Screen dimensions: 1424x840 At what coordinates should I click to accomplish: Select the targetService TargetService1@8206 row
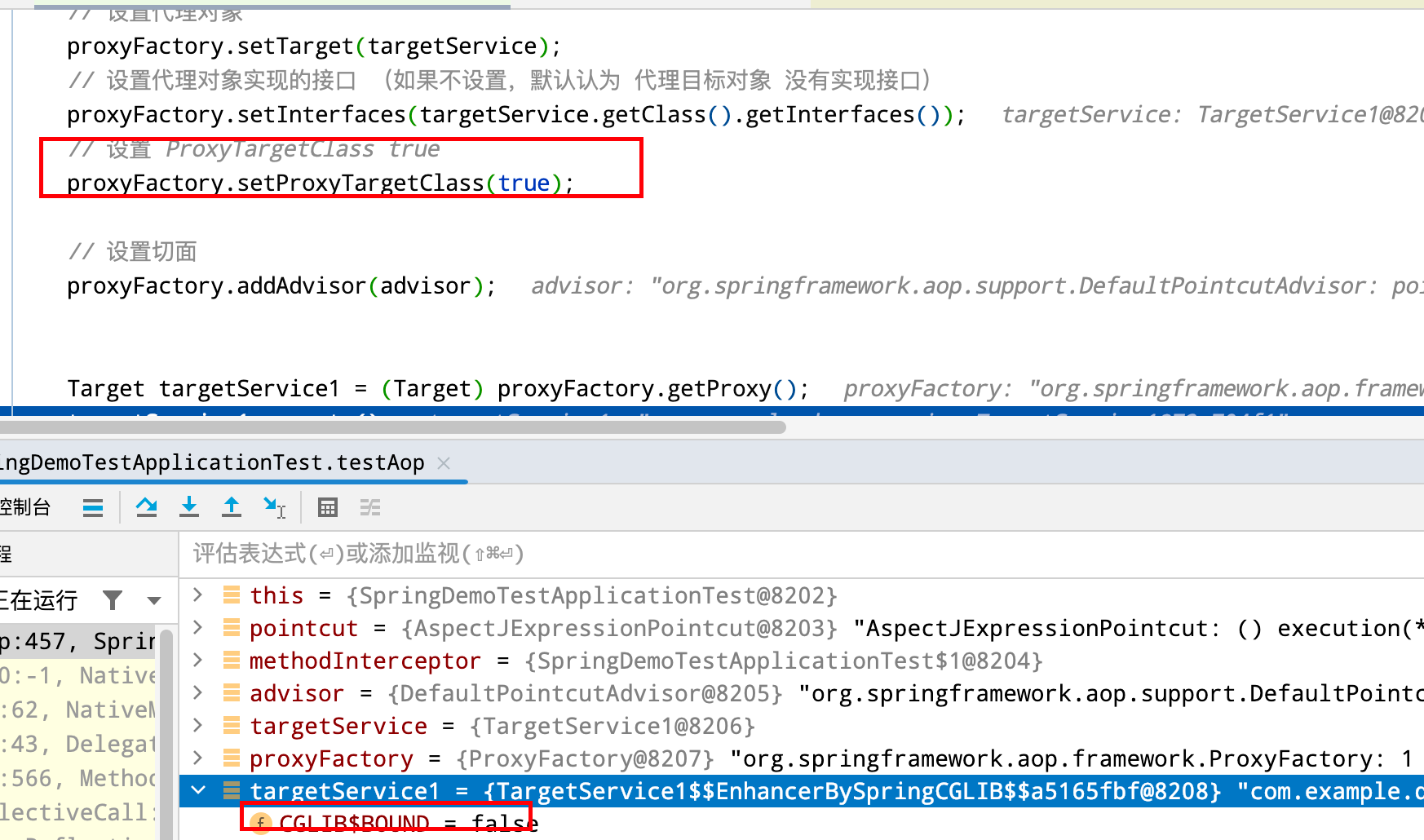coord(802,726)
